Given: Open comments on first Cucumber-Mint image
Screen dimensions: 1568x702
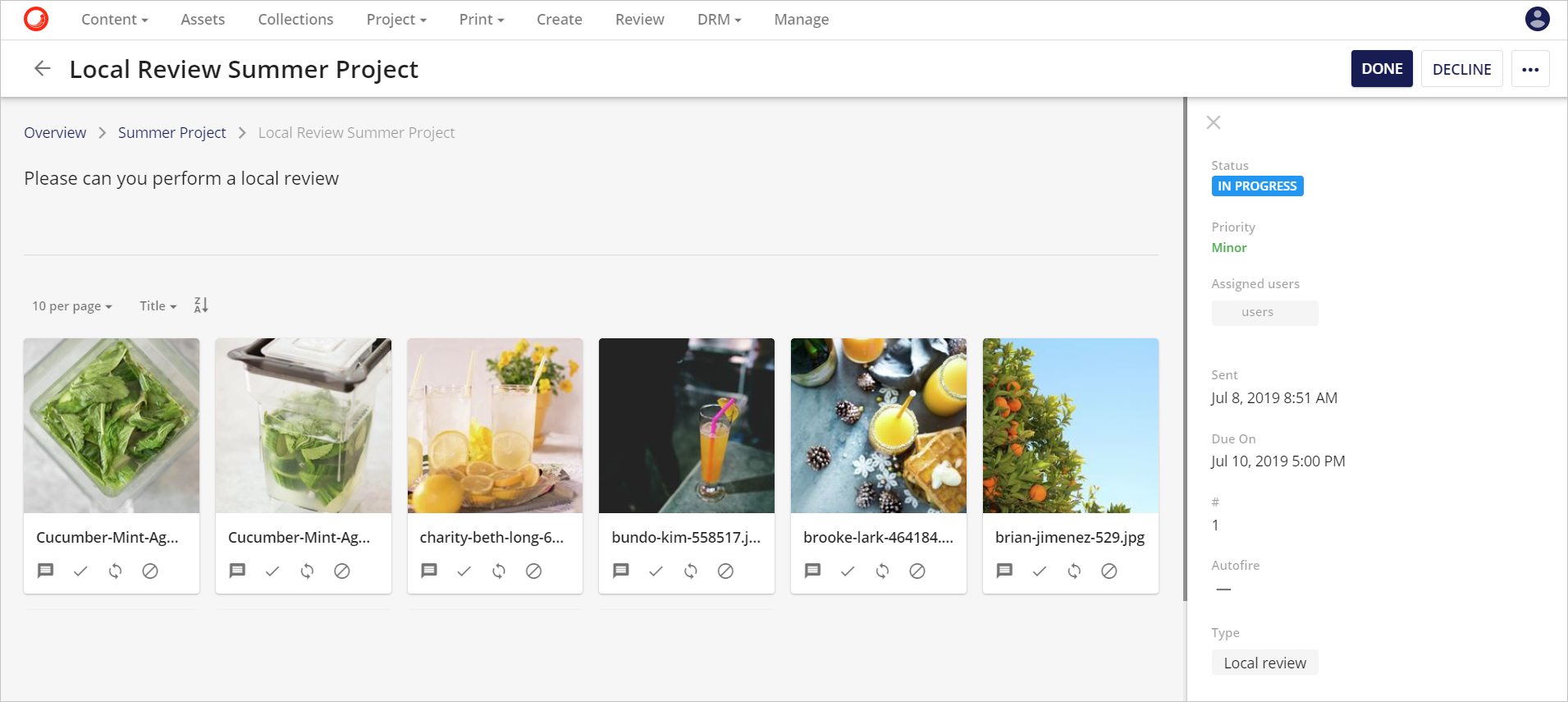Looking at the screenshot, I should point(46,571).
